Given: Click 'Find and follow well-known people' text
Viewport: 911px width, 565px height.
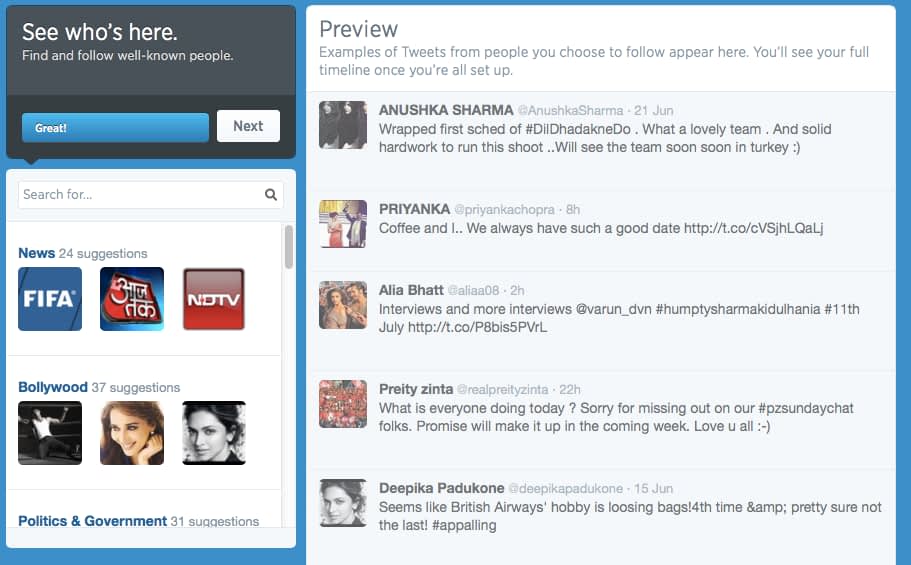Looking at the screenshot, I should (x=128, y=56).
